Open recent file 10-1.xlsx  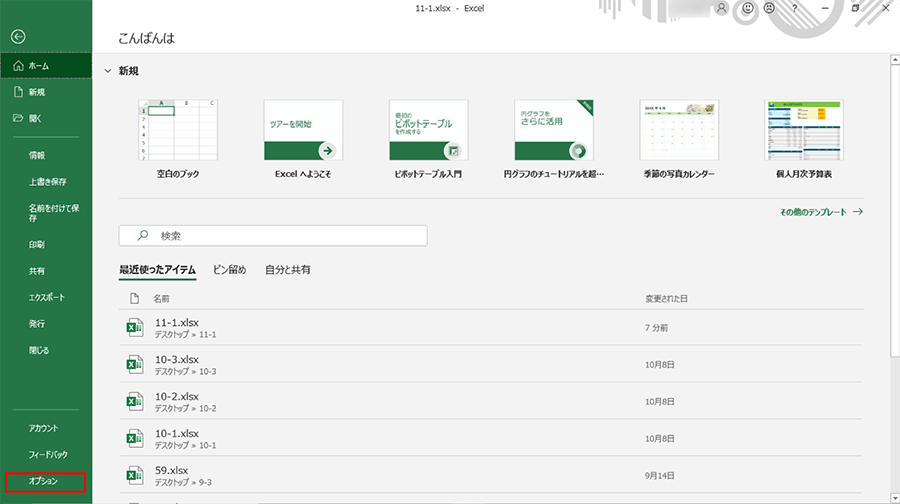491,439
